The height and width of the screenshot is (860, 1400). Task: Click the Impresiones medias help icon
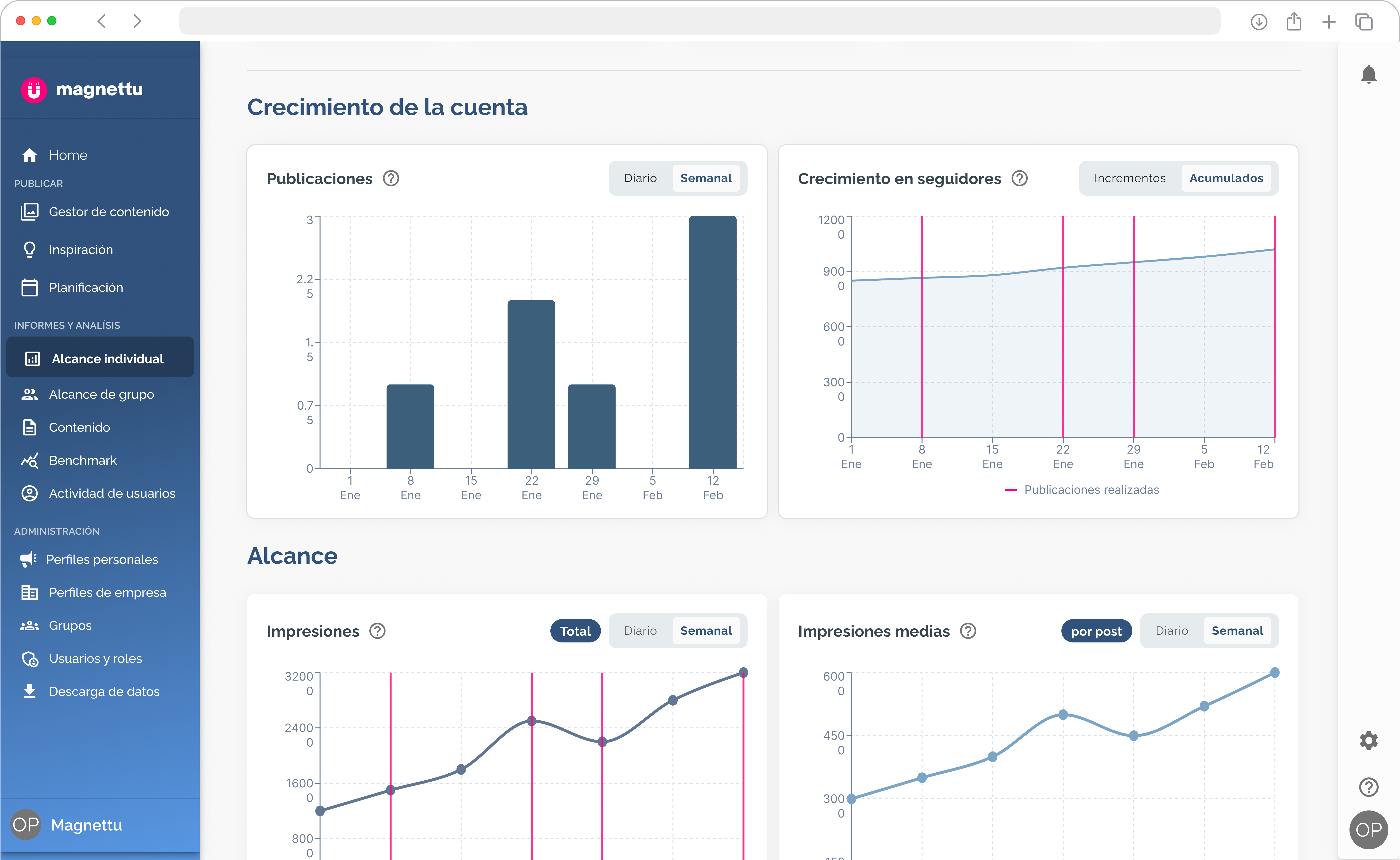(x=968, y=631)
